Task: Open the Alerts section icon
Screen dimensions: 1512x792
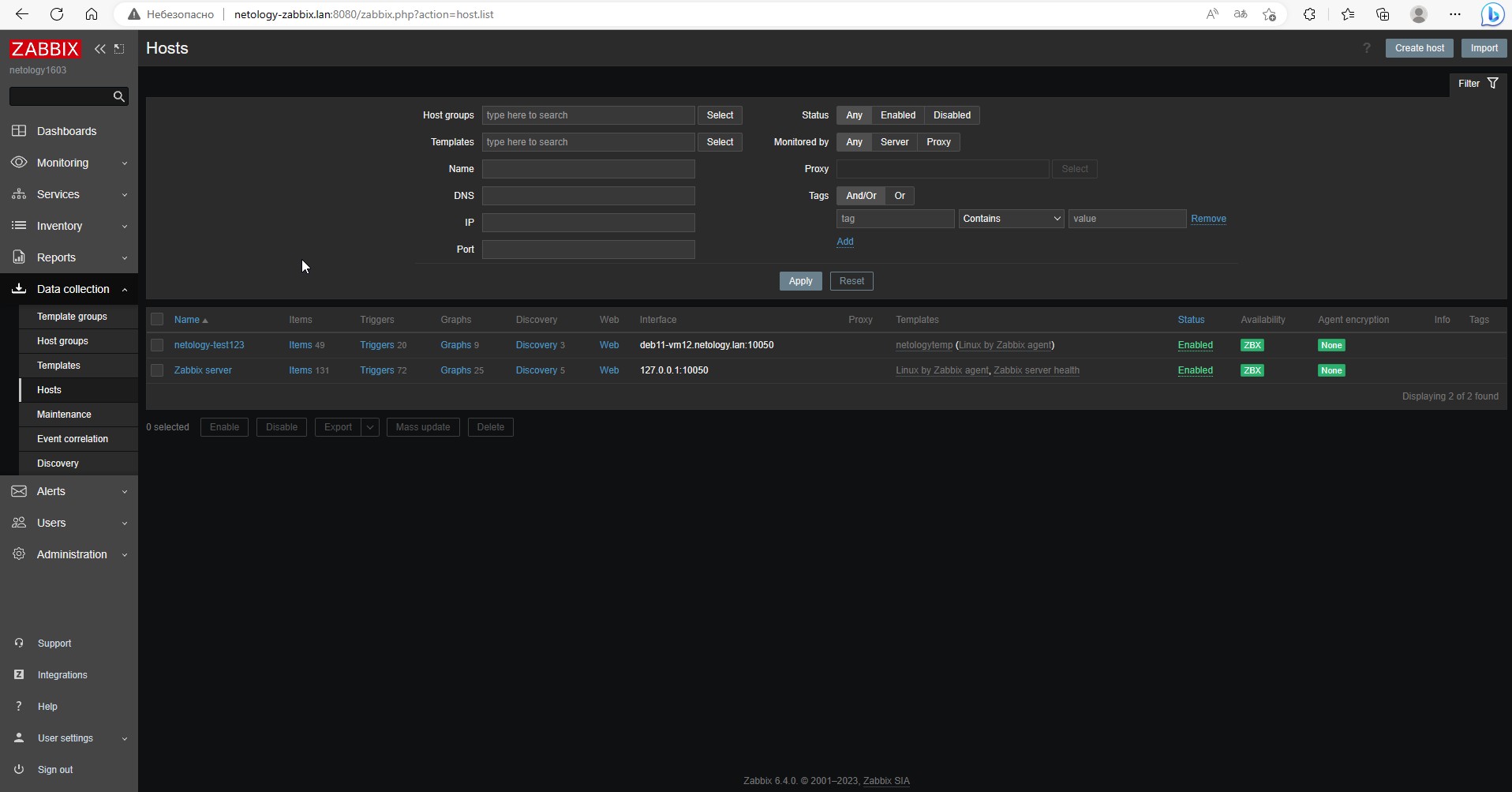Action: coord(19,490)
